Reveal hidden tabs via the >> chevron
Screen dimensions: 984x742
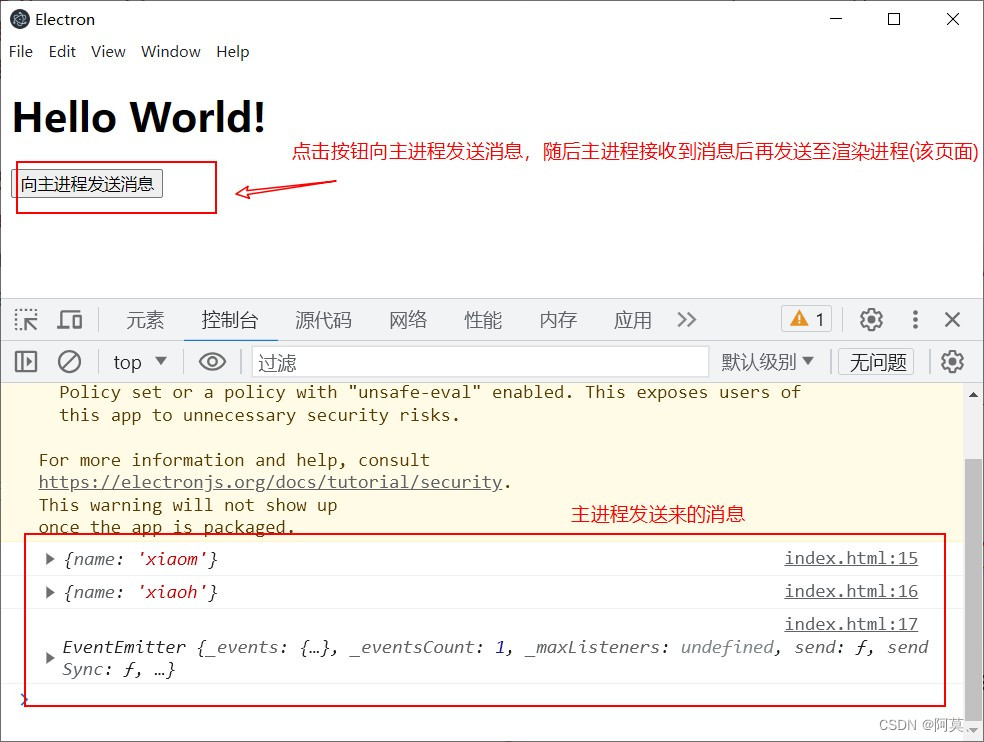click(x=687, y=320)
